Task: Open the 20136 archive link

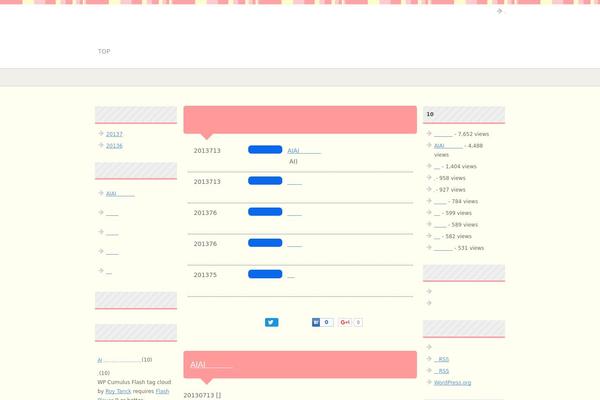Action: [114, 146]
